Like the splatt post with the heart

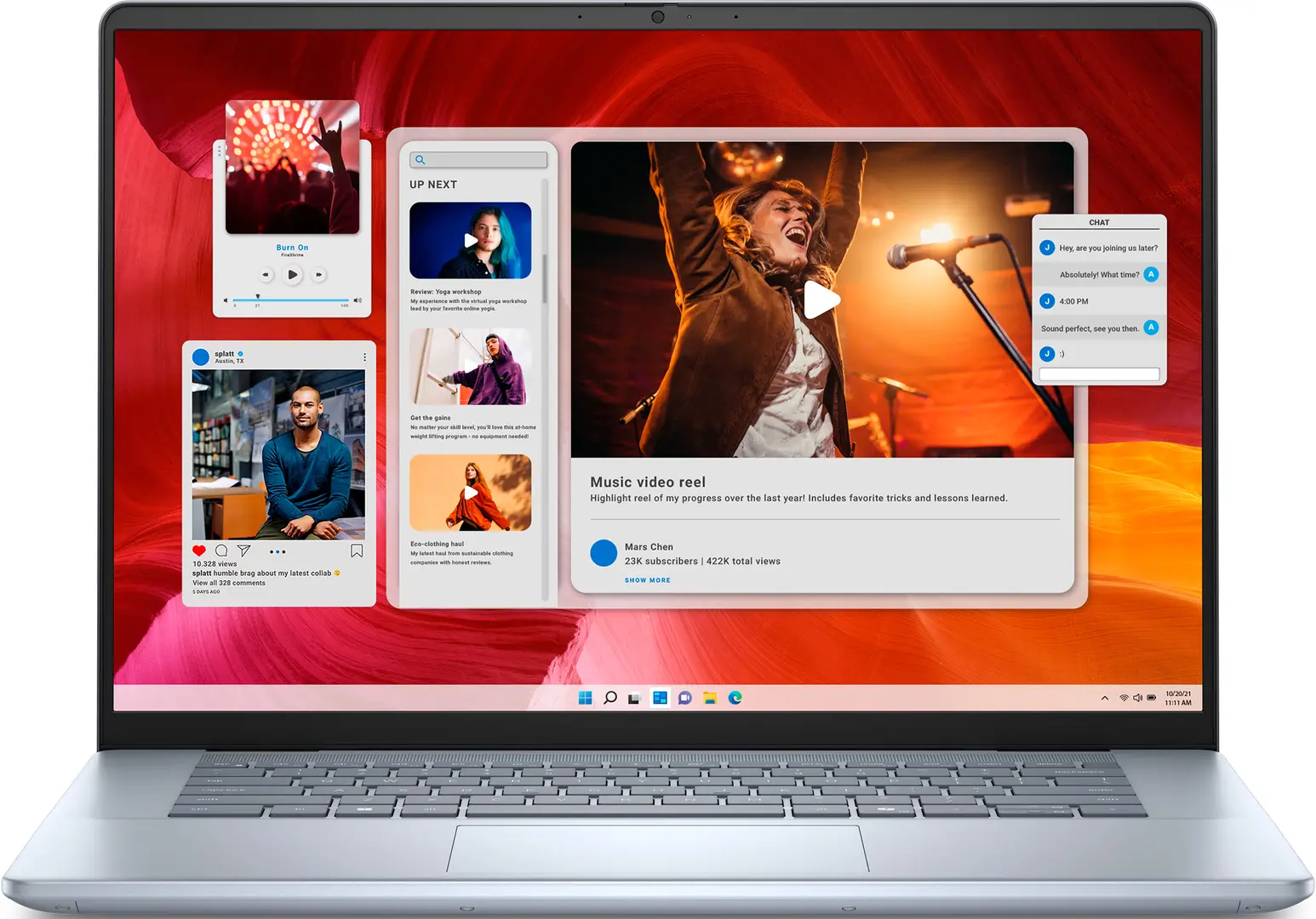pyautogui.click(x=199, y=551)
